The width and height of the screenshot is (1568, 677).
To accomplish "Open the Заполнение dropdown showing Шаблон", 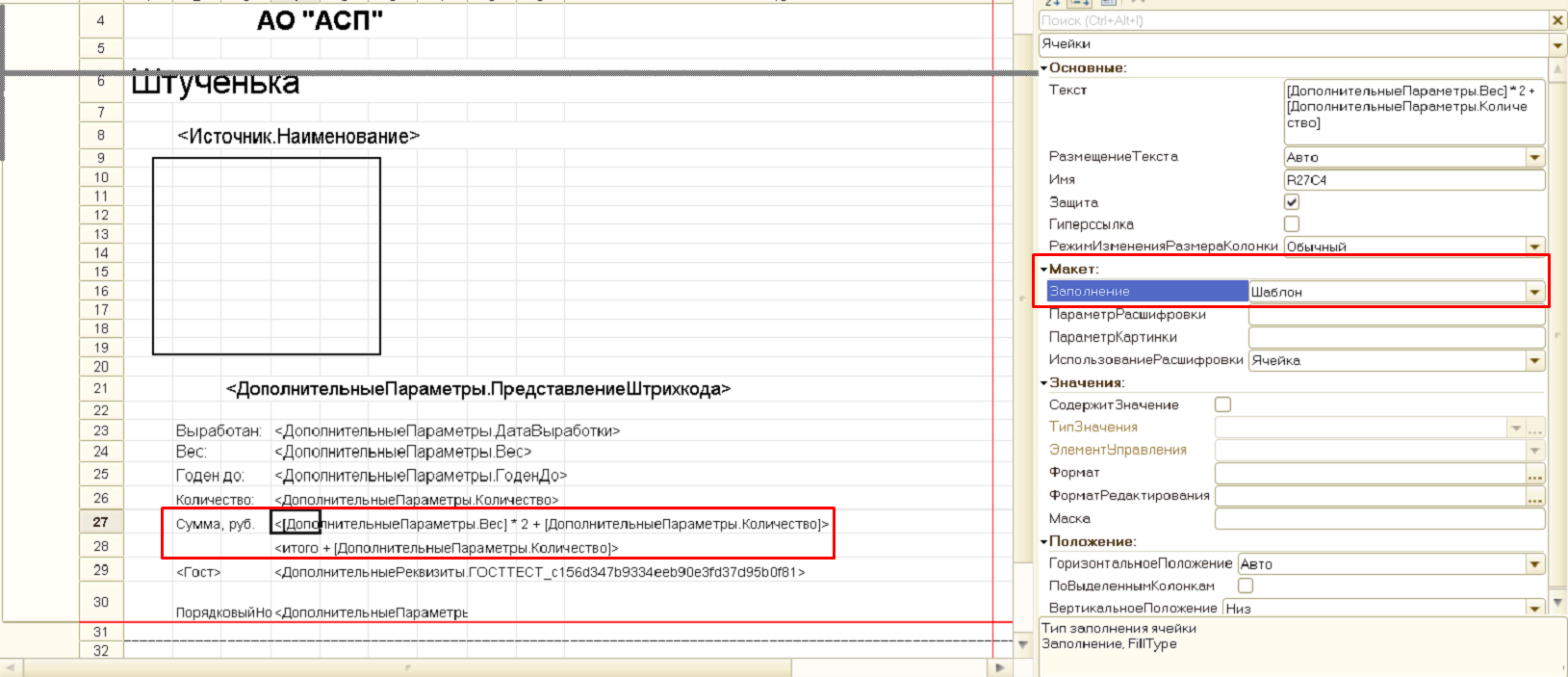I will 1534,292.
